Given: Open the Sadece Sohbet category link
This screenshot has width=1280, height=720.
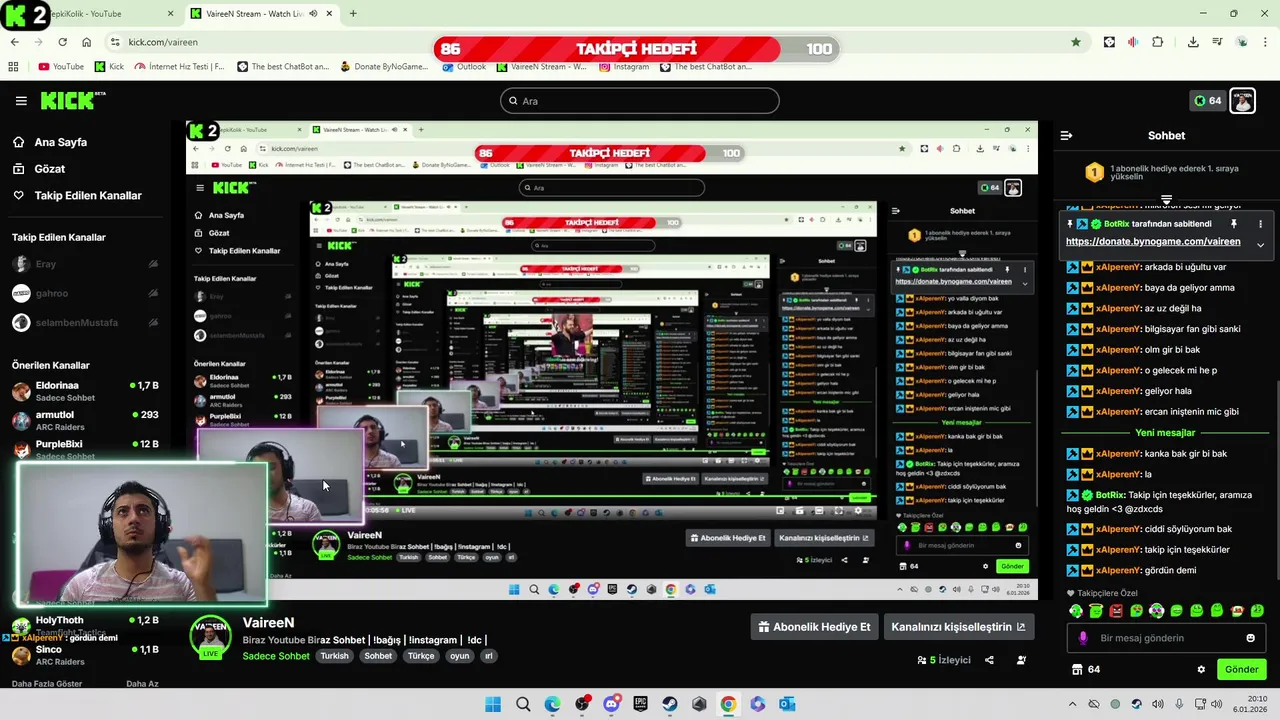Looking at the screenshot, I should (x=276, y=656).
